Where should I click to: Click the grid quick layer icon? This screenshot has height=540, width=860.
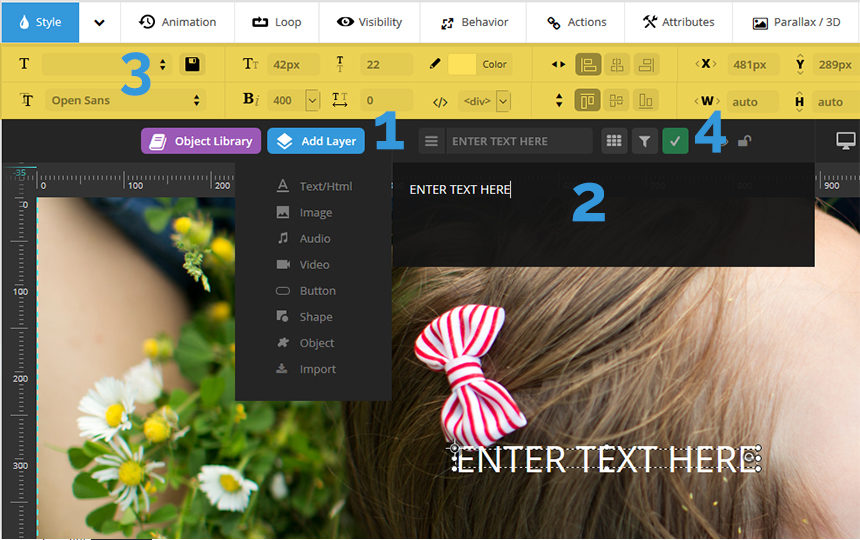[614, 141]
